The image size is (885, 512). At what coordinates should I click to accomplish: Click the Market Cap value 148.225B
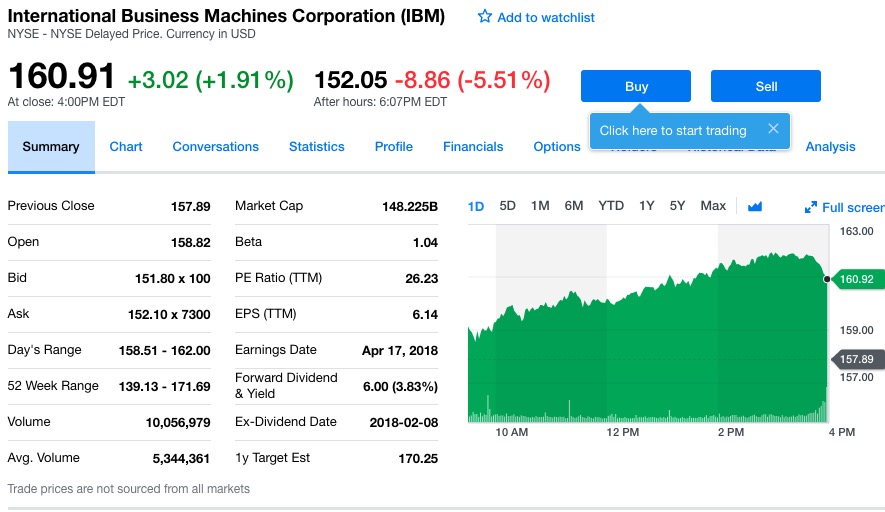click(x=410, y=207)
